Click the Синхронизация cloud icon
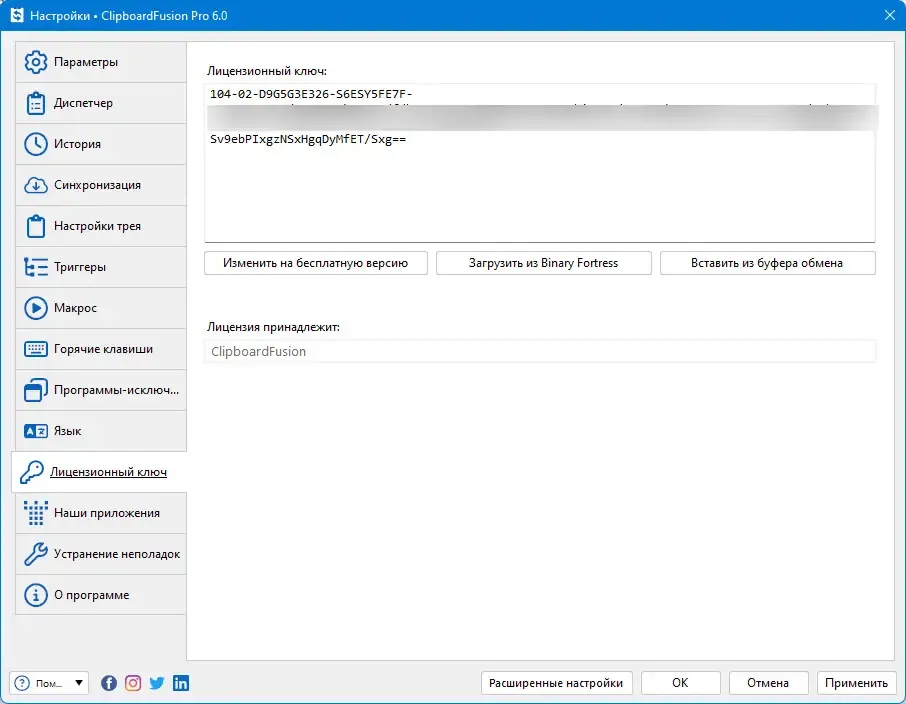Image resolution: width=906 pixels, height=704 pixels. (35, 185)
